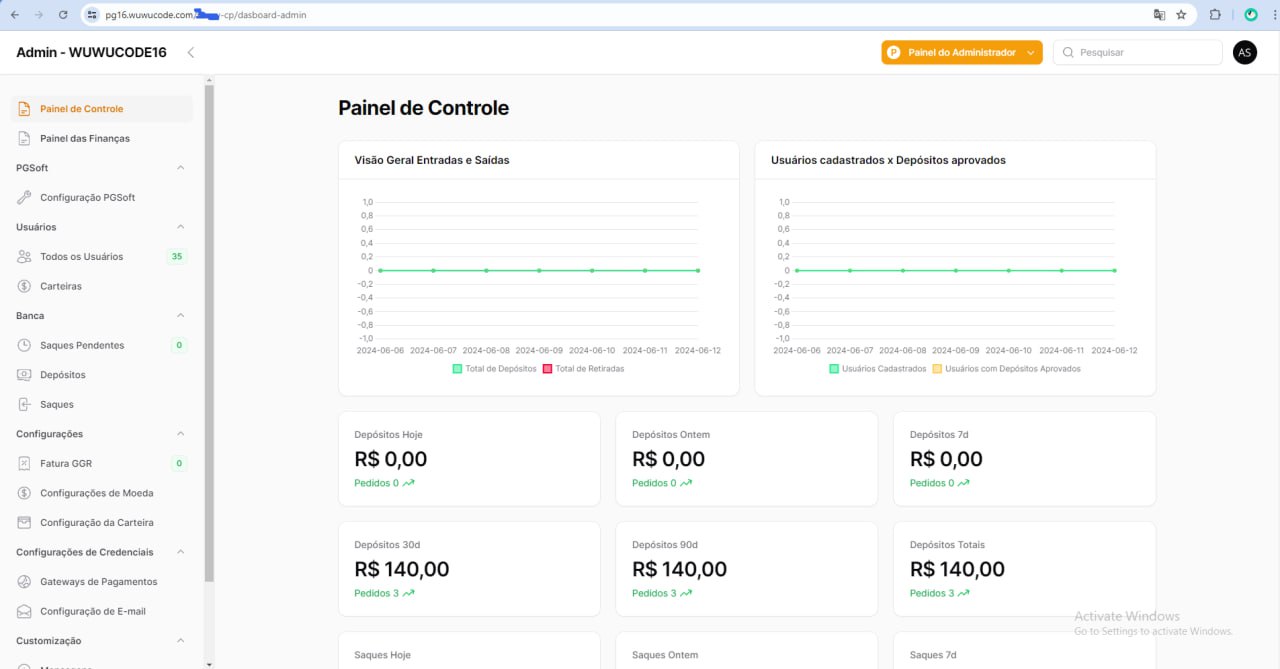Toggle the Total de Depósitos legend series
The image size is (1280, 669).
495,369
